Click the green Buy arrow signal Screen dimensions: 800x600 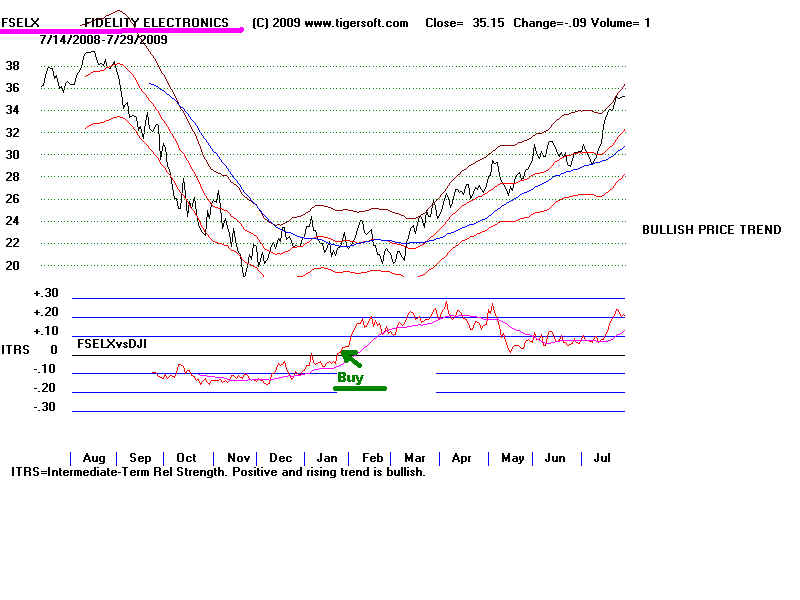(350, 357)
